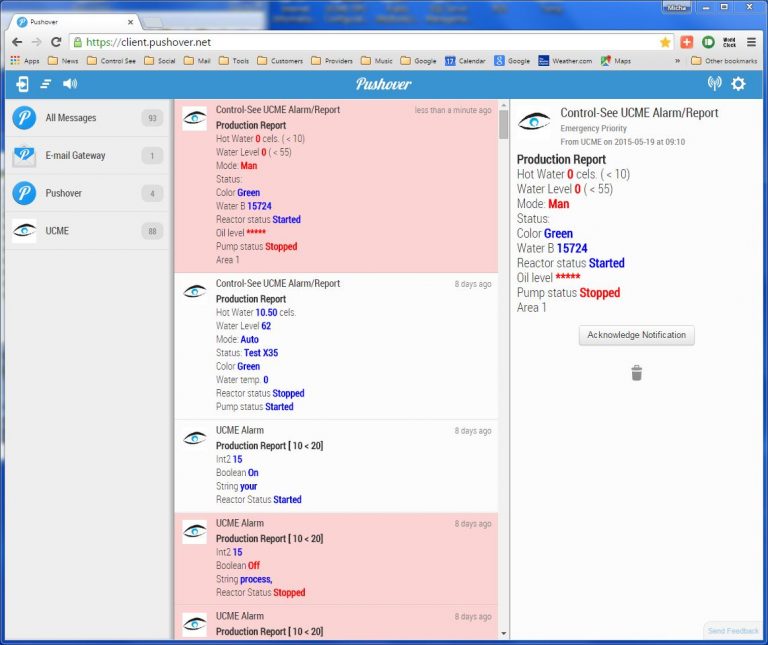Select the Pushover app in sidebar

click(86, 193)
